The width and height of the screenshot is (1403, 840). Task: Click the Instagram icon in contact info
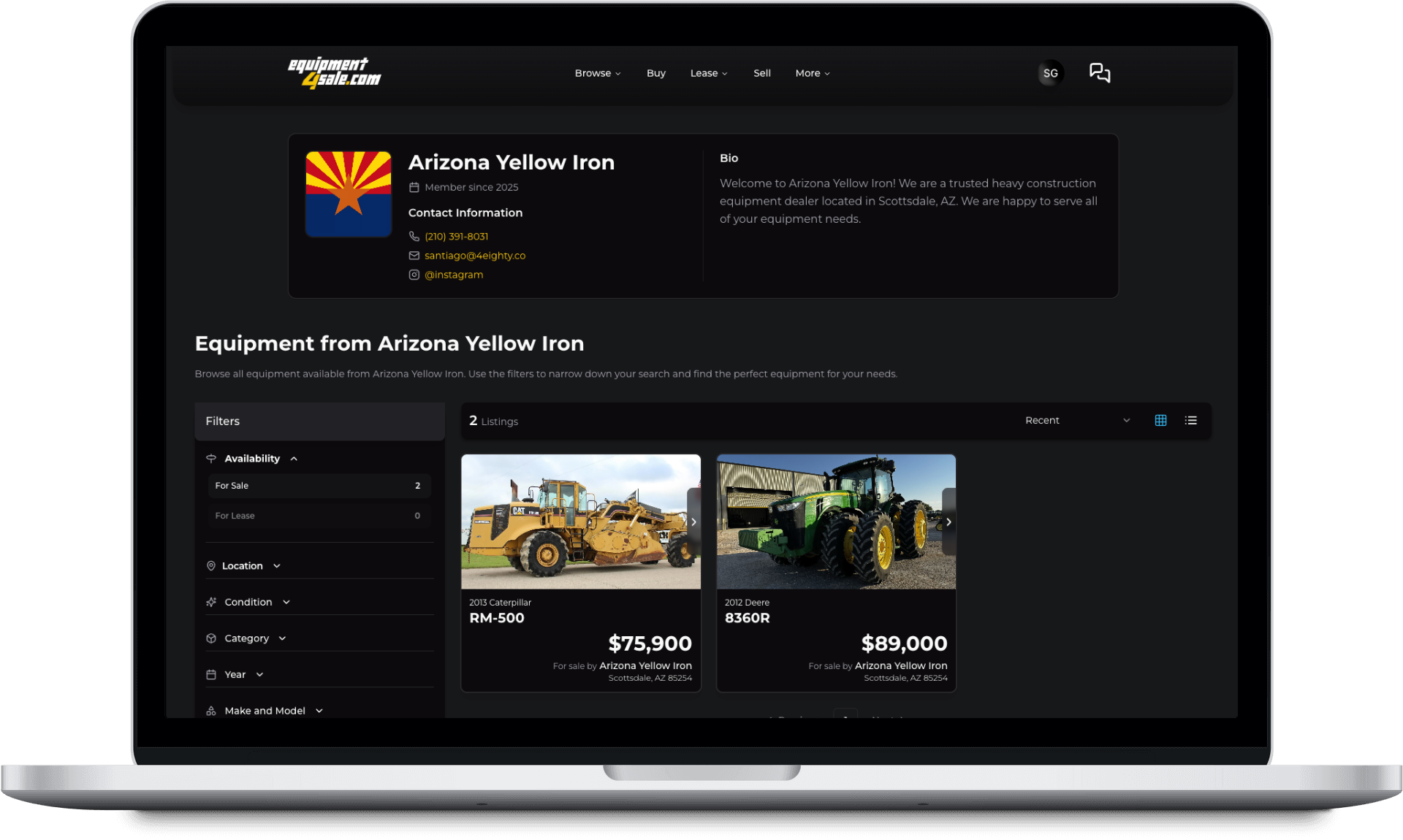click(x=414, y=275)
